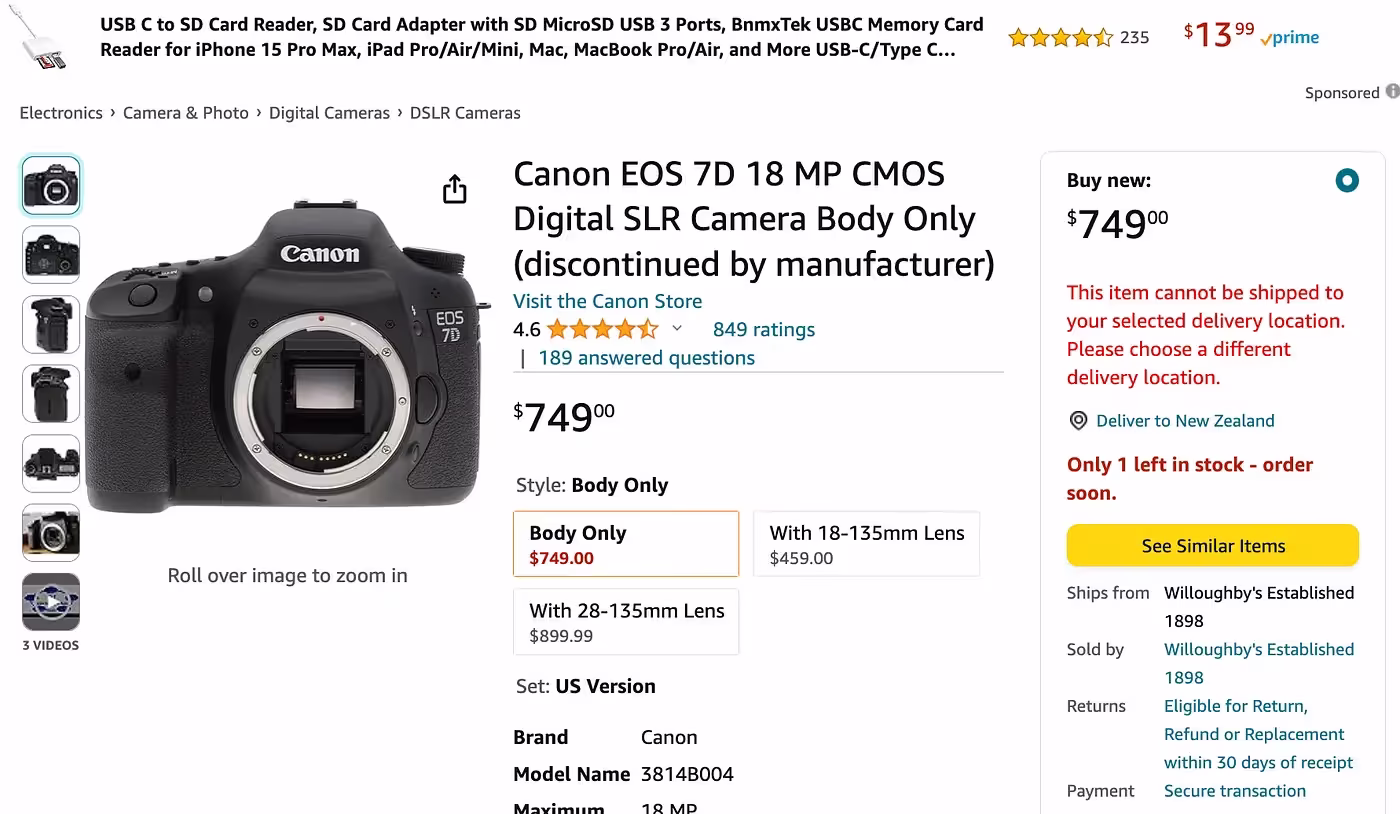Image resolution: width=1400 pixels, height=814 pixels.
Task: Play the product videos thumbnail
Action: pyautogui.click(x=51, y=601)
